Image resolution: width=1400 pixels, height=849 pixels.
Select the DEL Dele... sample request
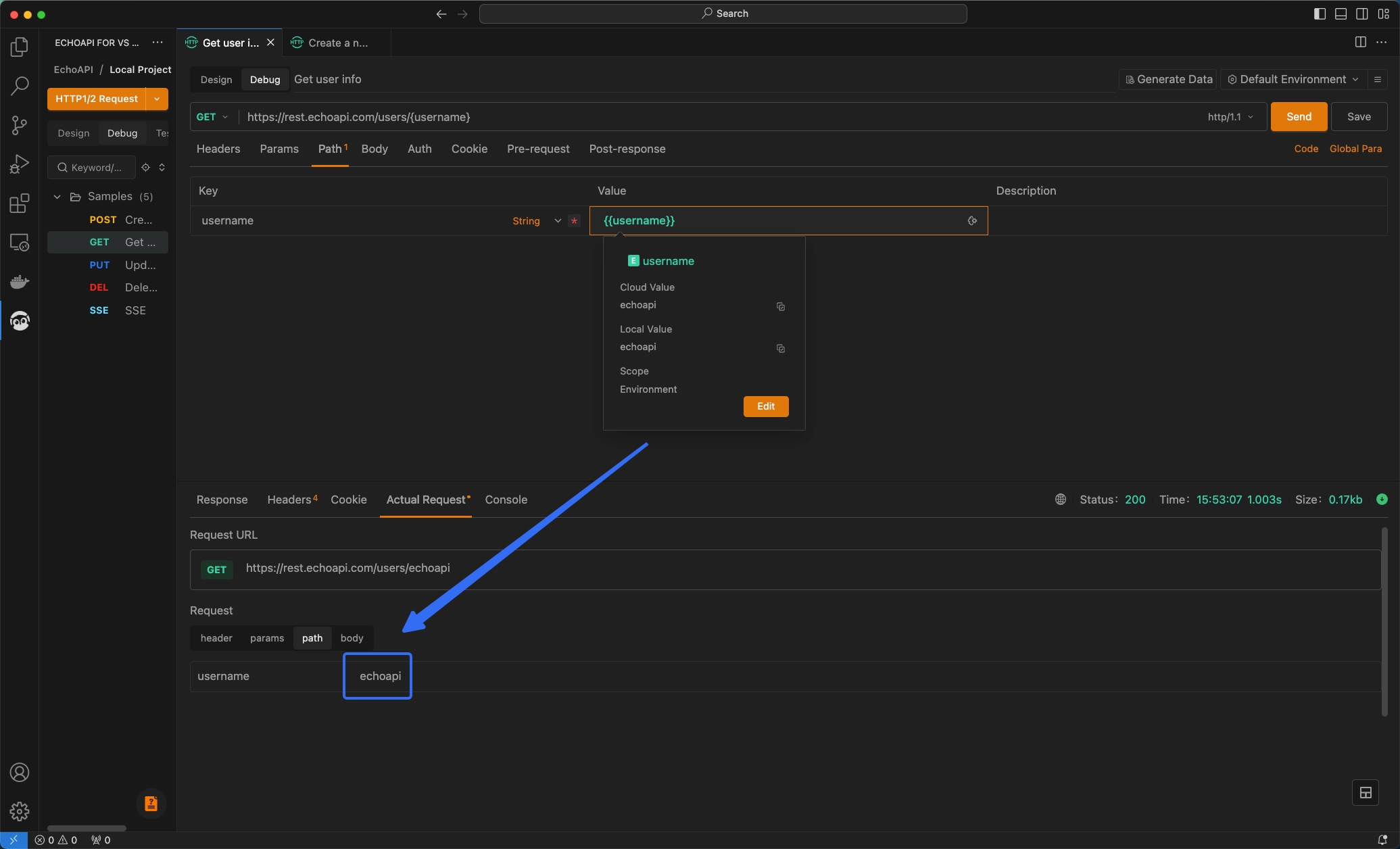(108, 287)
